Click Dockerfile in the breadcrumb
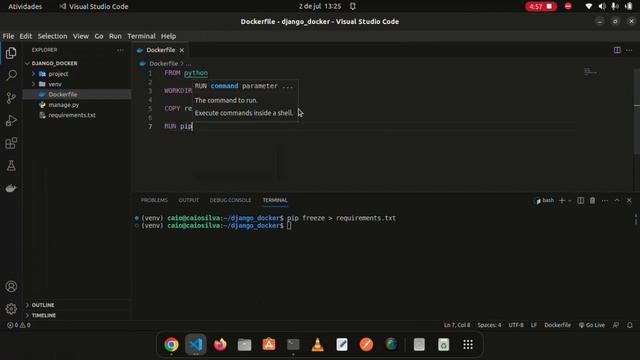Screen dimensions: 640x360 tap(163, 64)
